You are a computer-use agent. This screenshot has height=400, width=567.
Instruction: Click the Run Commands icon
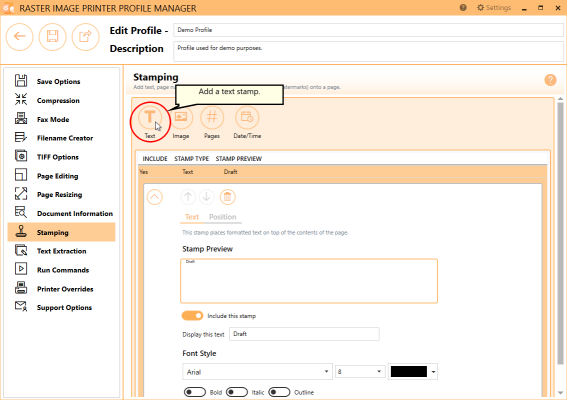[21, 269]
